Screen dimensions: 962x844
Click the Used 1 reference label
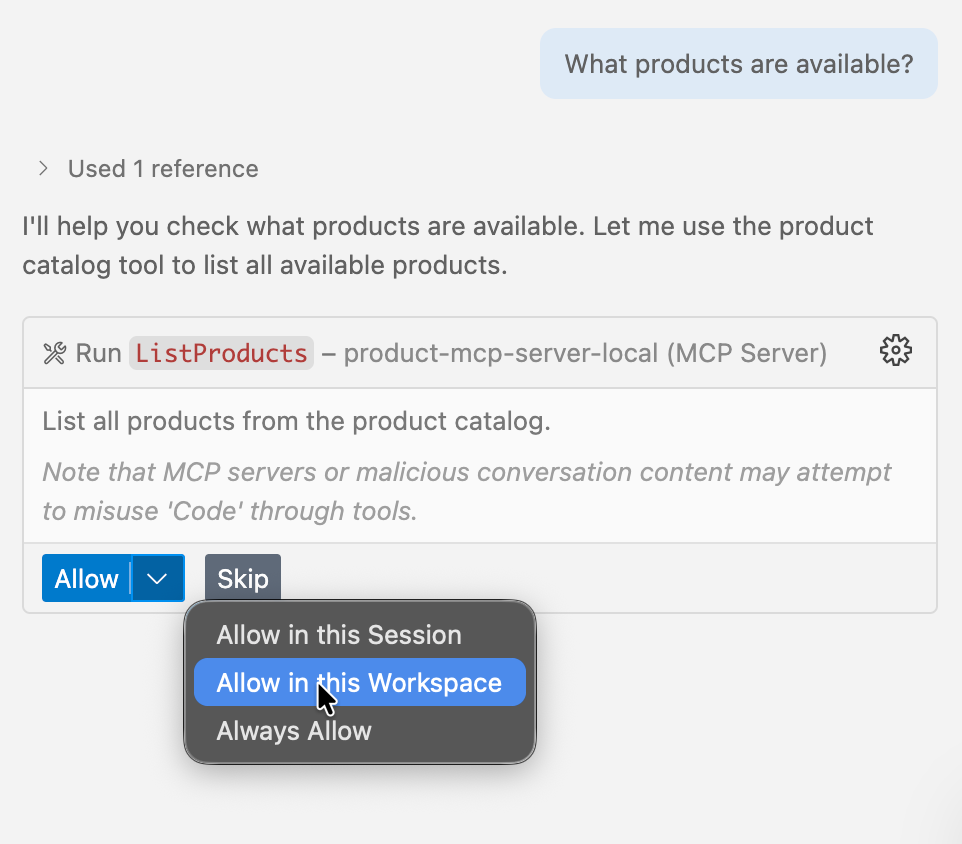[163, 169]
